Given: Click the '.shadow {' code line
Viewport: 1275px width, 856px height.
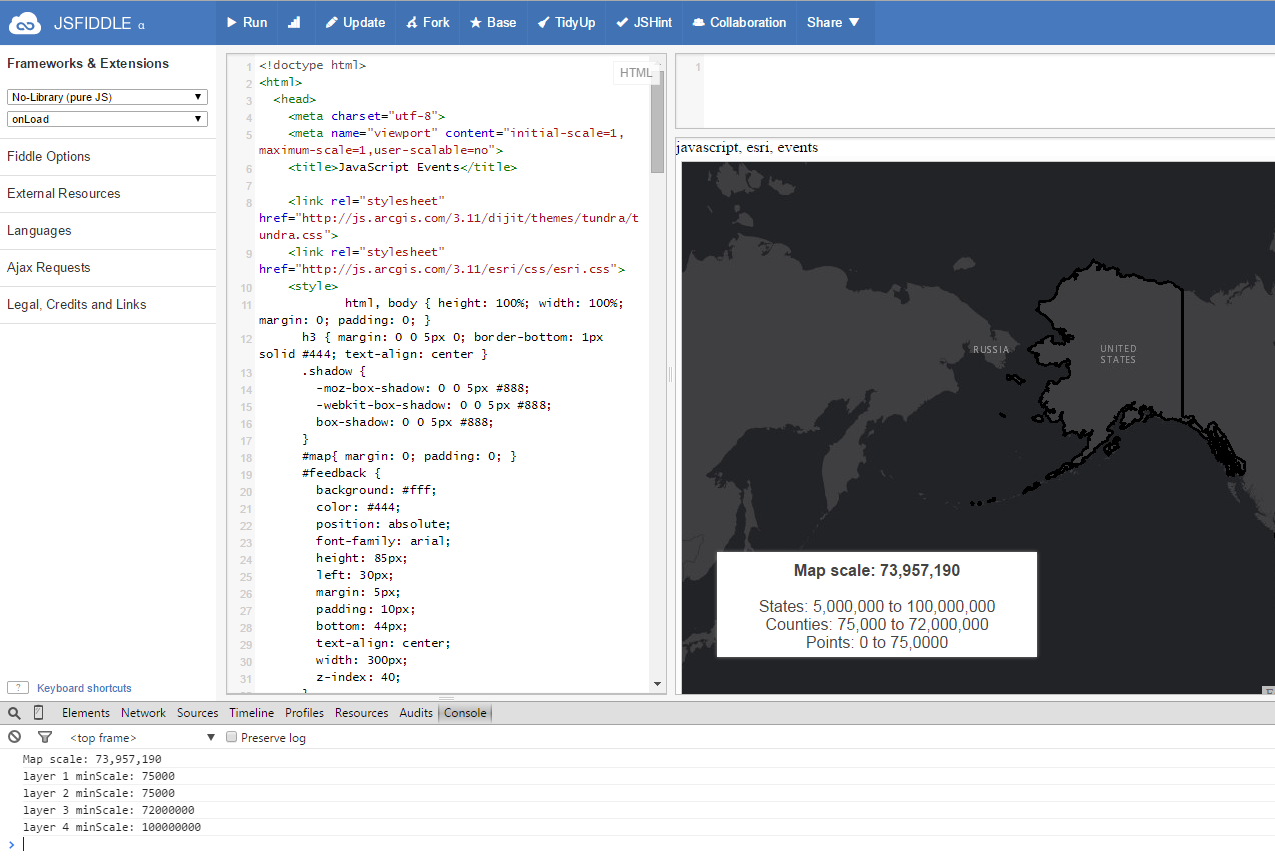Looking at the screenshot, I should coord(334,371).
